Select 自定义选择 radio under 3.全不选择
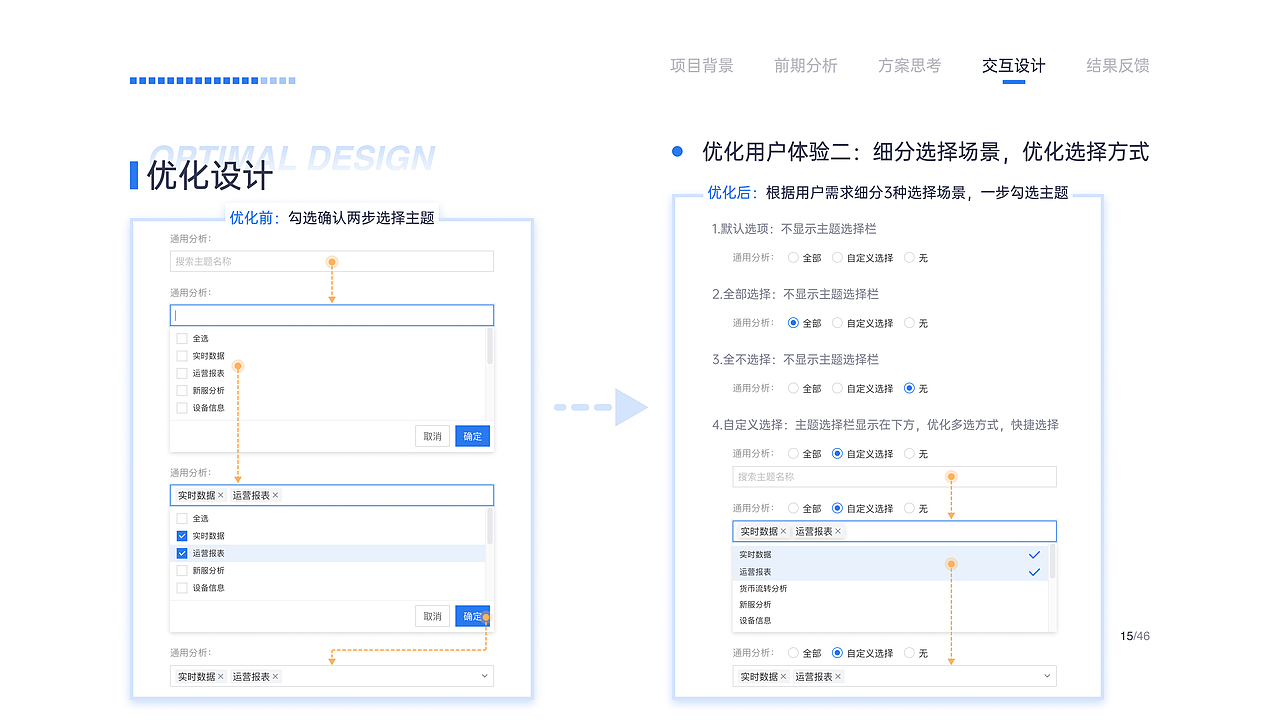The width and height of the screenshot is (1280, 720). [837, 388]
